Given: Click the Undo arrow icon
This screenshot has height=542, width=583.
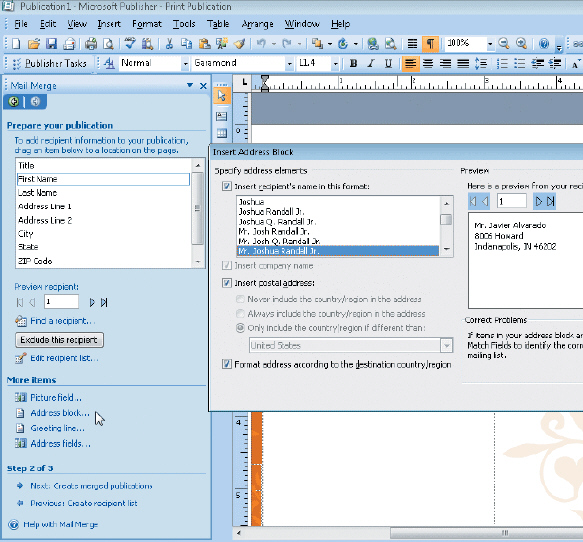Looking at the screenshot, I should point(261,44).
